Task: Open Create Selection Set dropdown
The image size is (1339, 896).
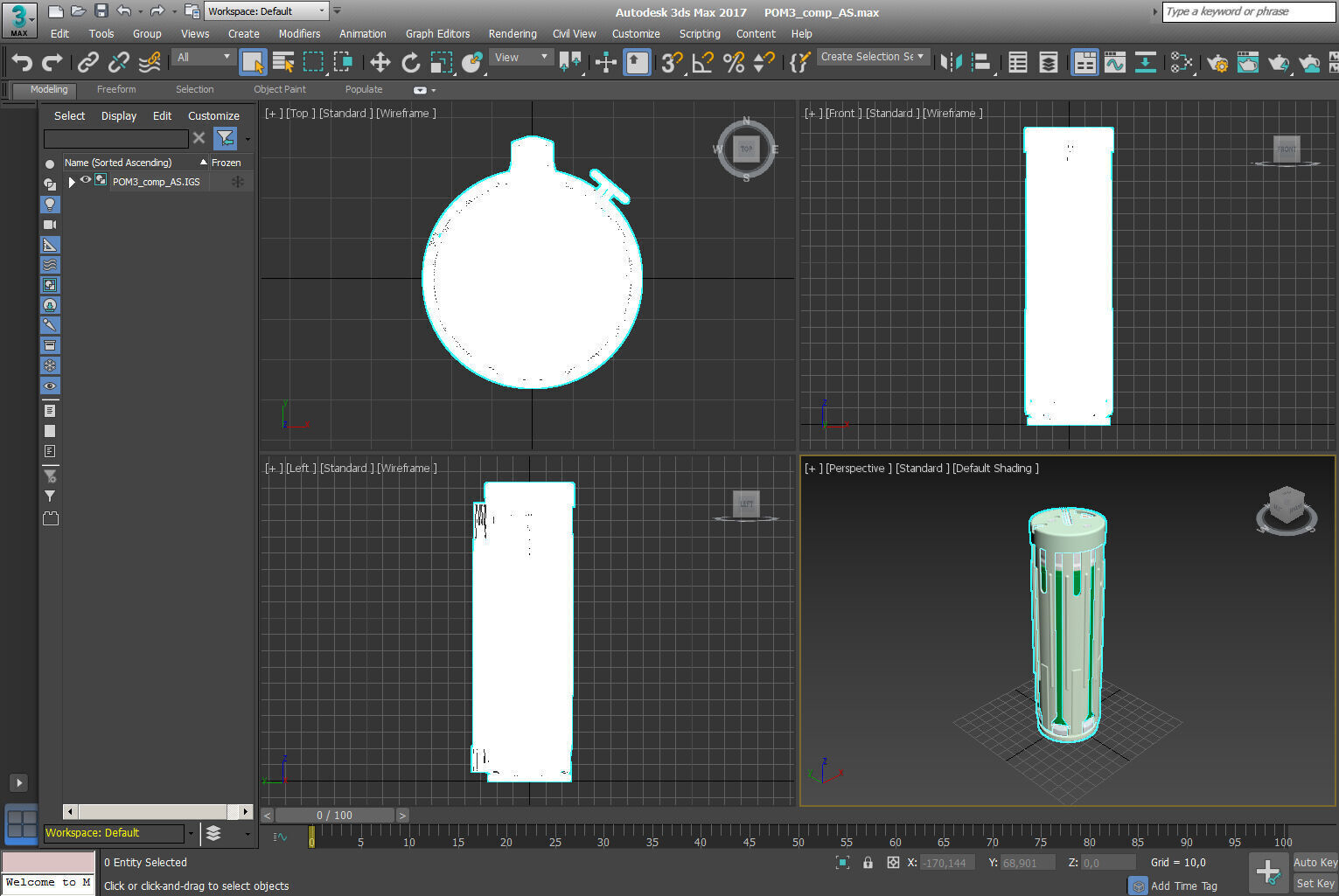Action: pyautogui.click(x=872, y=57)
